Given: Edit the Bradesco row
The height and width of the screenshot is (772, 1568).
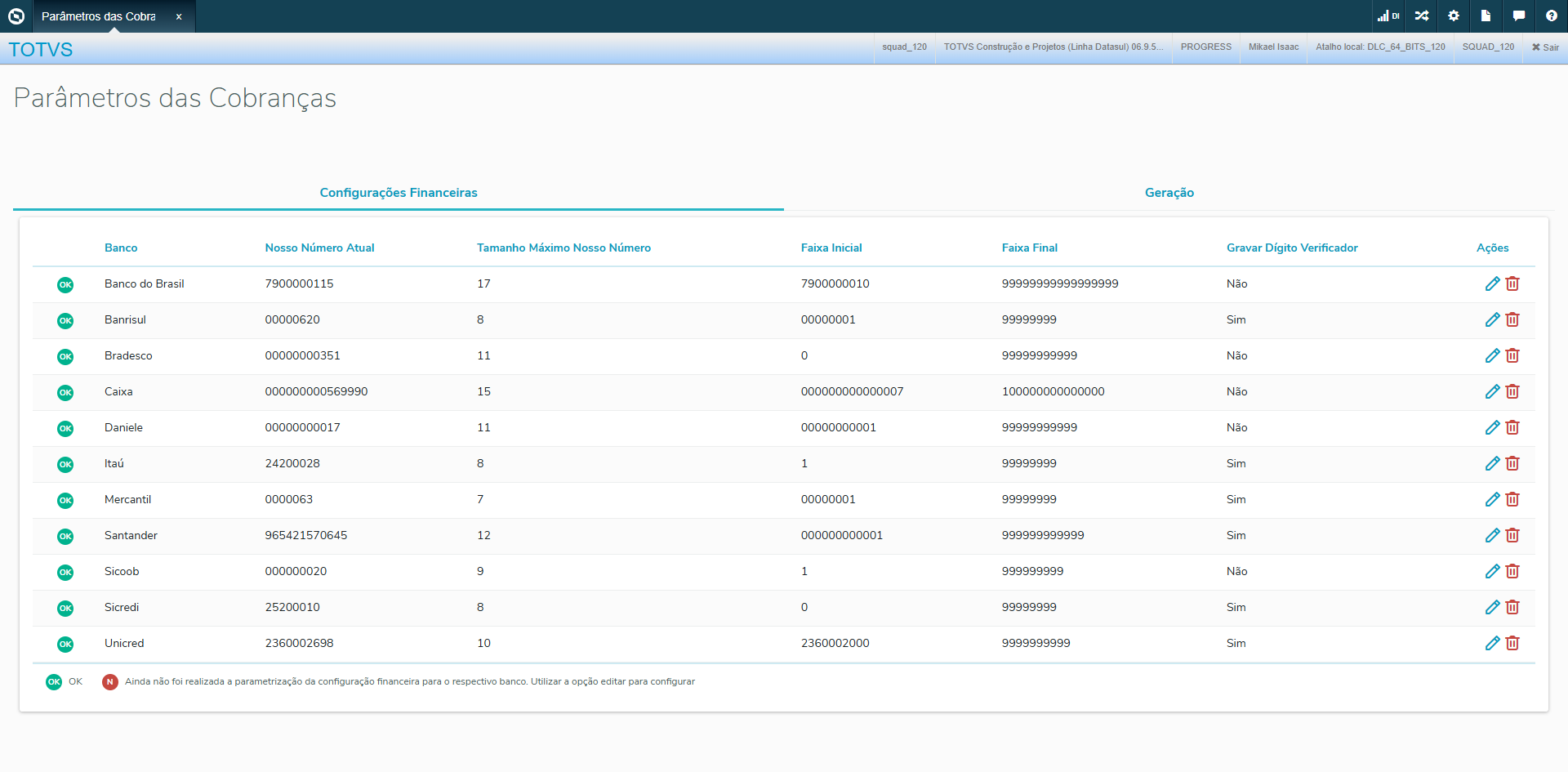Looking at the screenshot, I should 1492,355.
